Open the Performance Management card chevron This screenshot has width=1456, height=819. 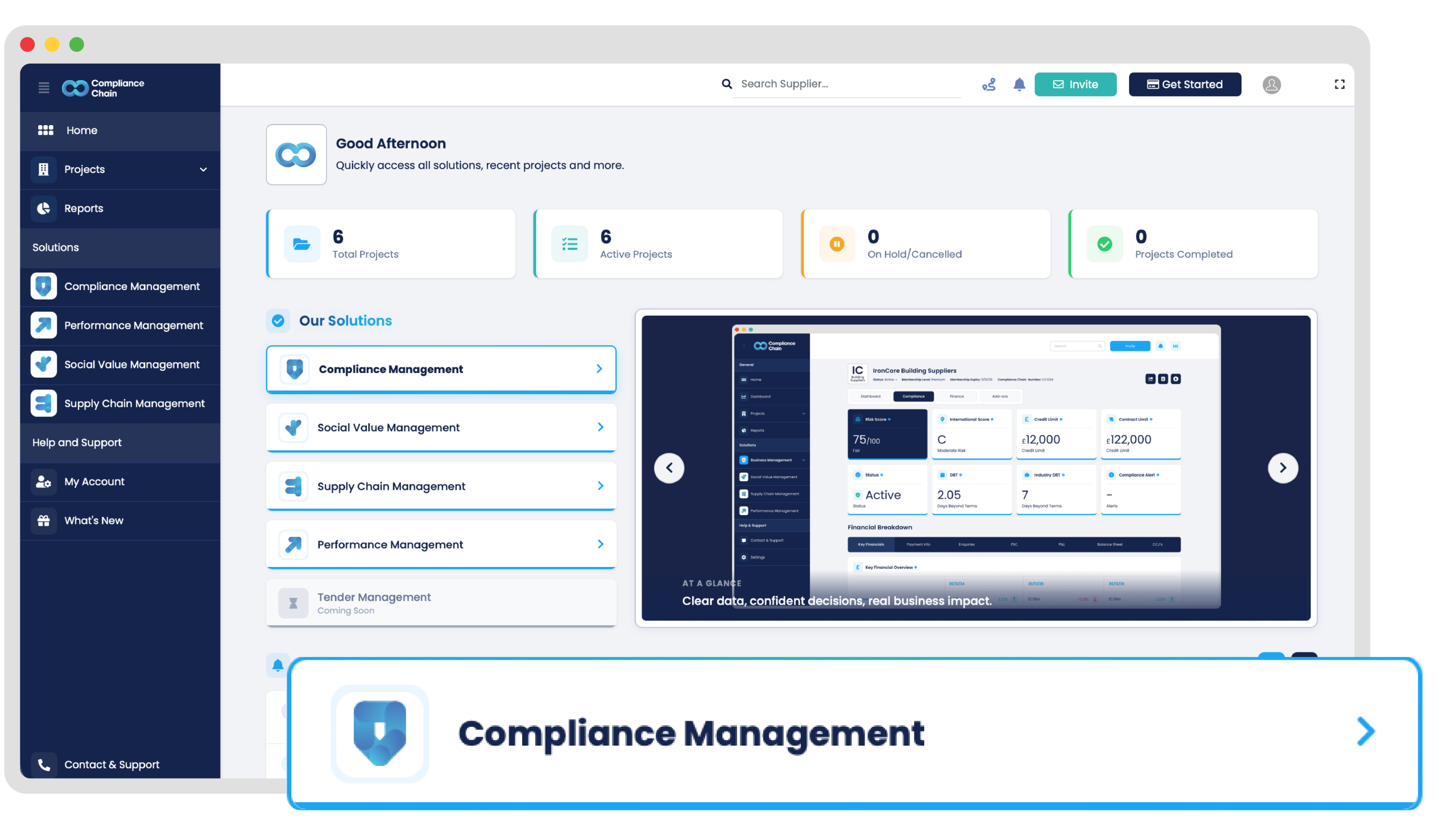tap(601, 544)
